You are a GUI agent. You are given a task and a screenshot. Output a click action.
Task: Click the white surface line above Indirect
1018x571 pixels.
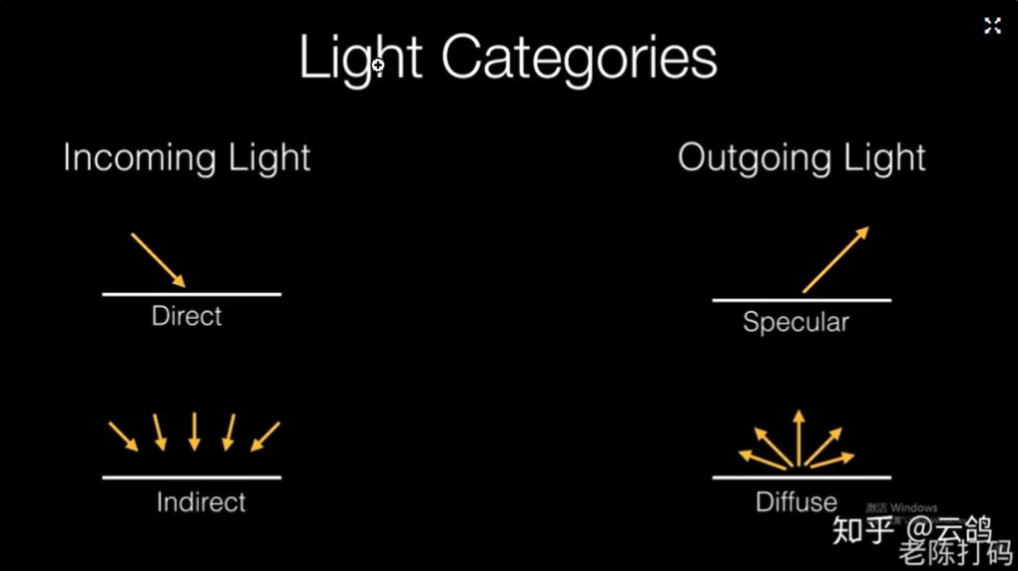pyautogui.click(x=192, y=477)
